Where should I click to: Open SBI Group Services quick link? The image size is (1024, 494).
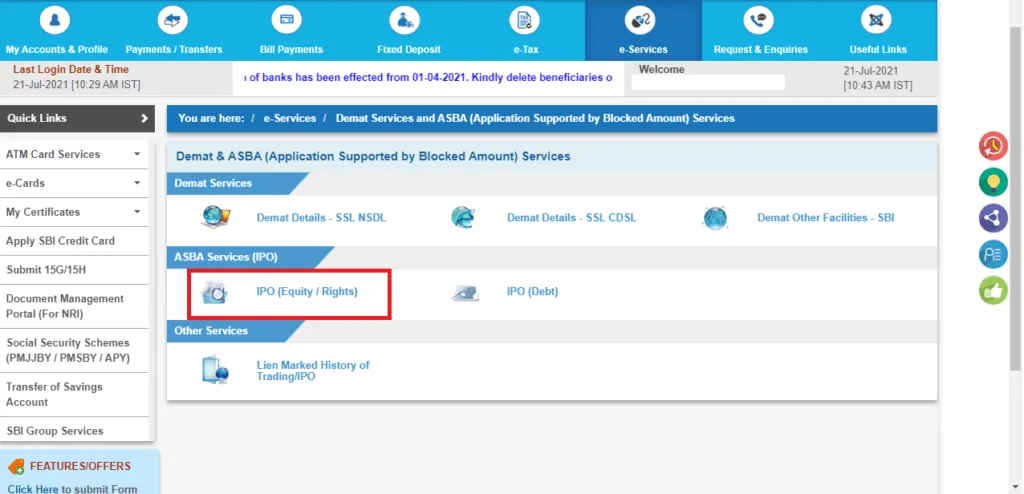[x=55, y=431]
